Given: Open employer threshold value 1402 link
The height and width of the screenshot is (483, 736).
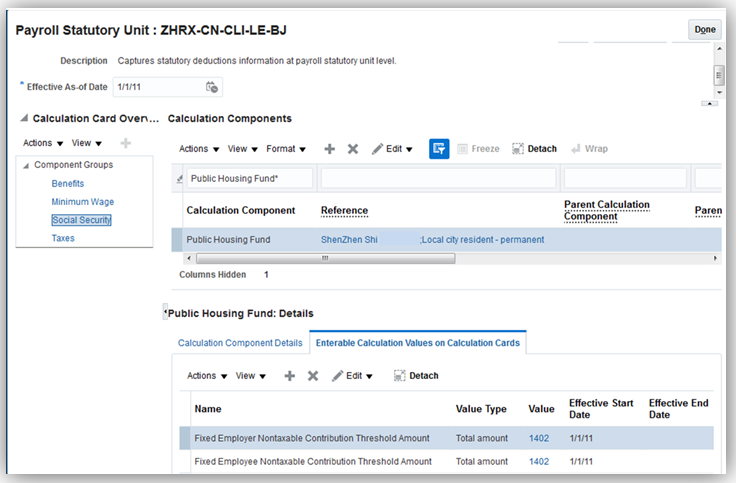Looking at the screenshot, I should coord(539,438).
